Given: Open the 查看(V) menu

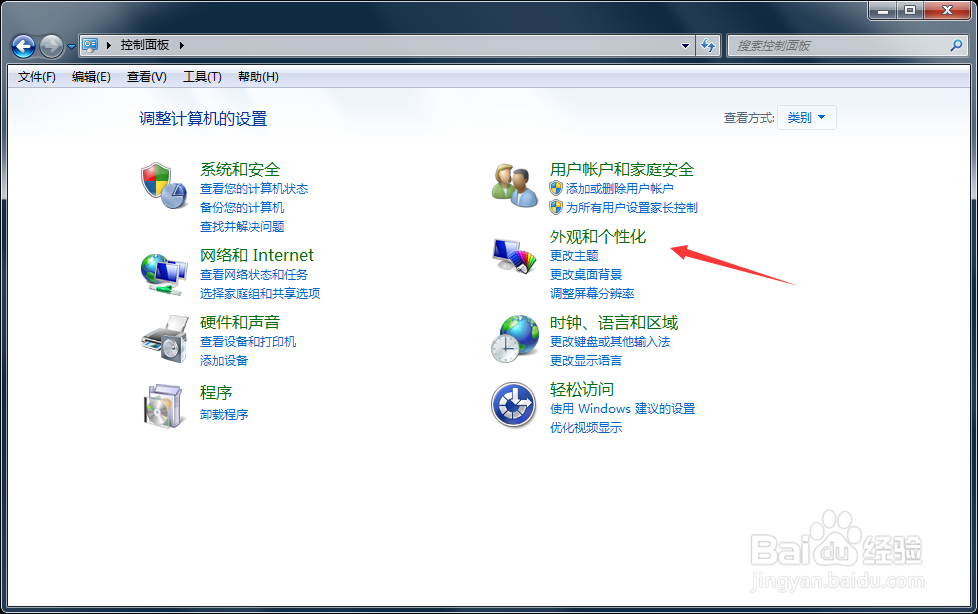Looking at the screenshot, I should tap(144, 76).
